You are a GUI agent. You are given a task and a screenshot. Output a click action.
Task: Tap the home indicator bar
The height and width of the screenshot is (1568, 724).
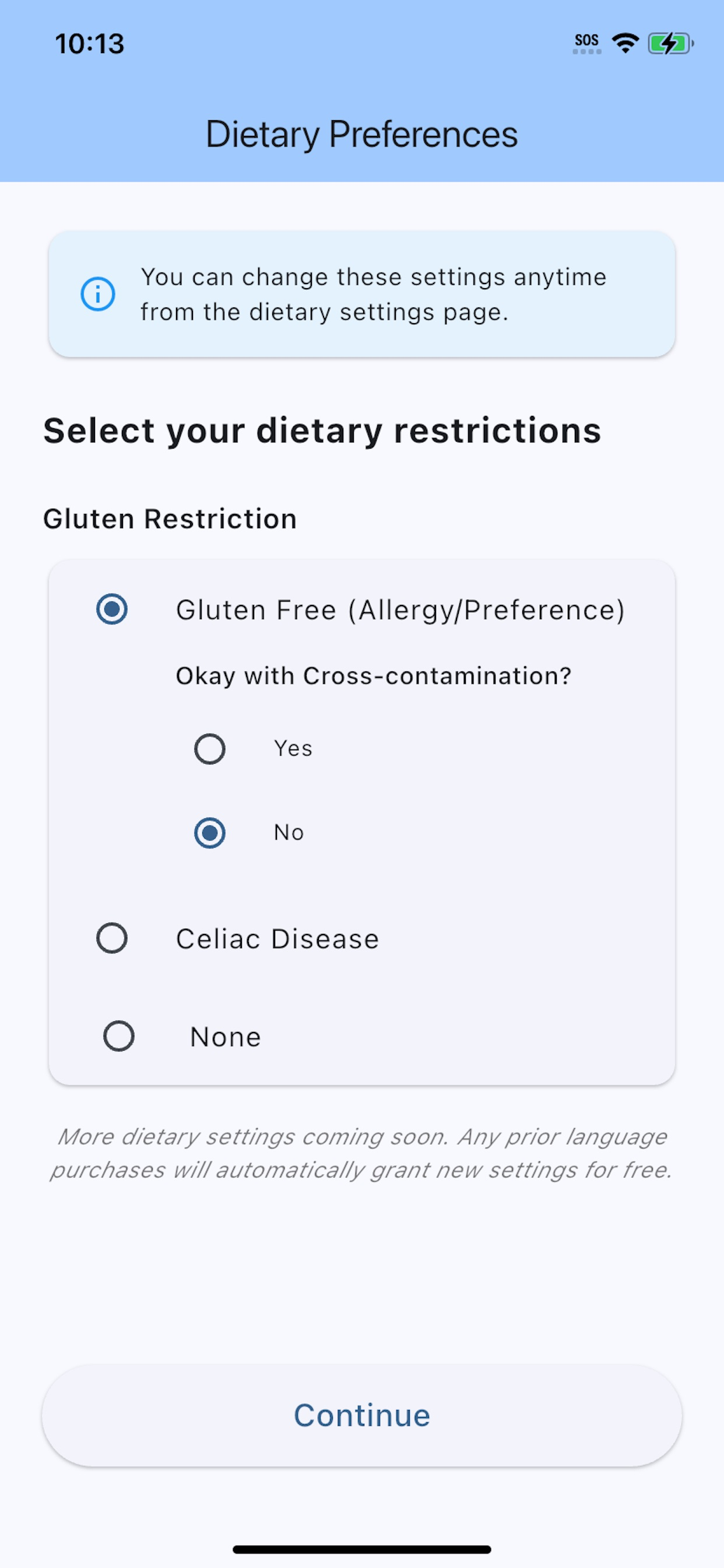tap(362, 1549)
